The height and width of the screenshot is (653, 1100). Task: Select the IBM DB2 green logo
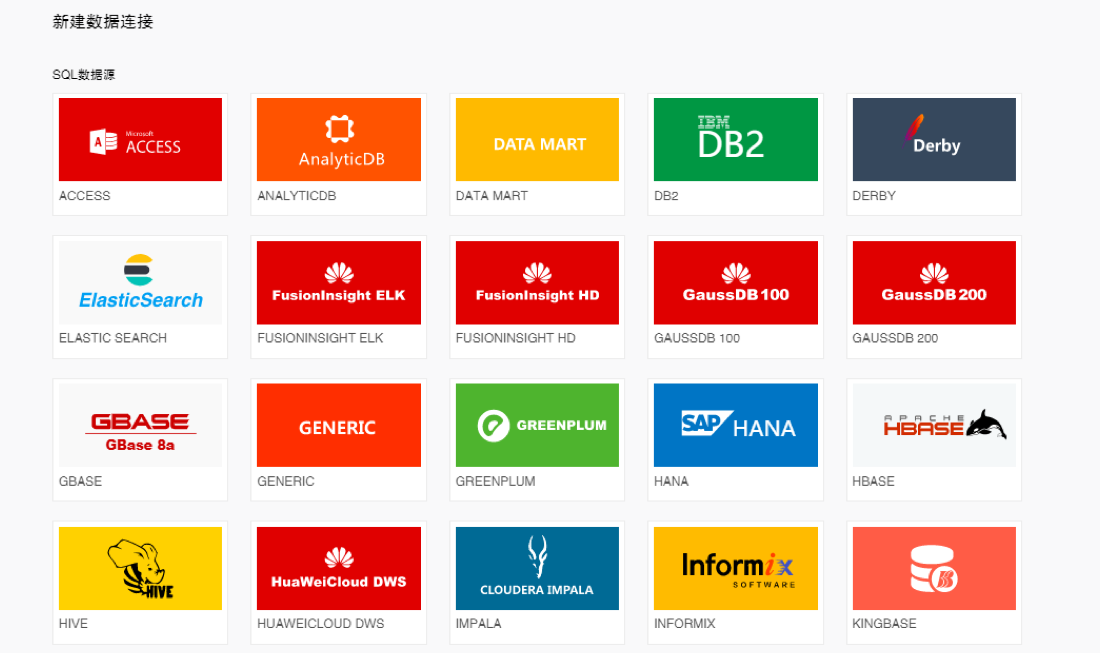click(x=736, y=140)
